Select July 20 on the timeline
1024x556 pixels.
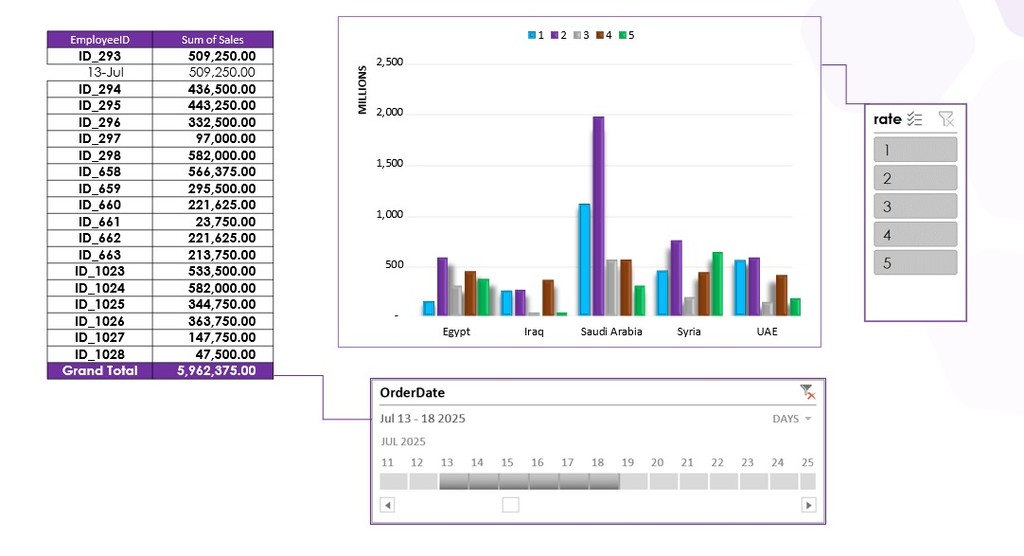[x=664, y=482]
